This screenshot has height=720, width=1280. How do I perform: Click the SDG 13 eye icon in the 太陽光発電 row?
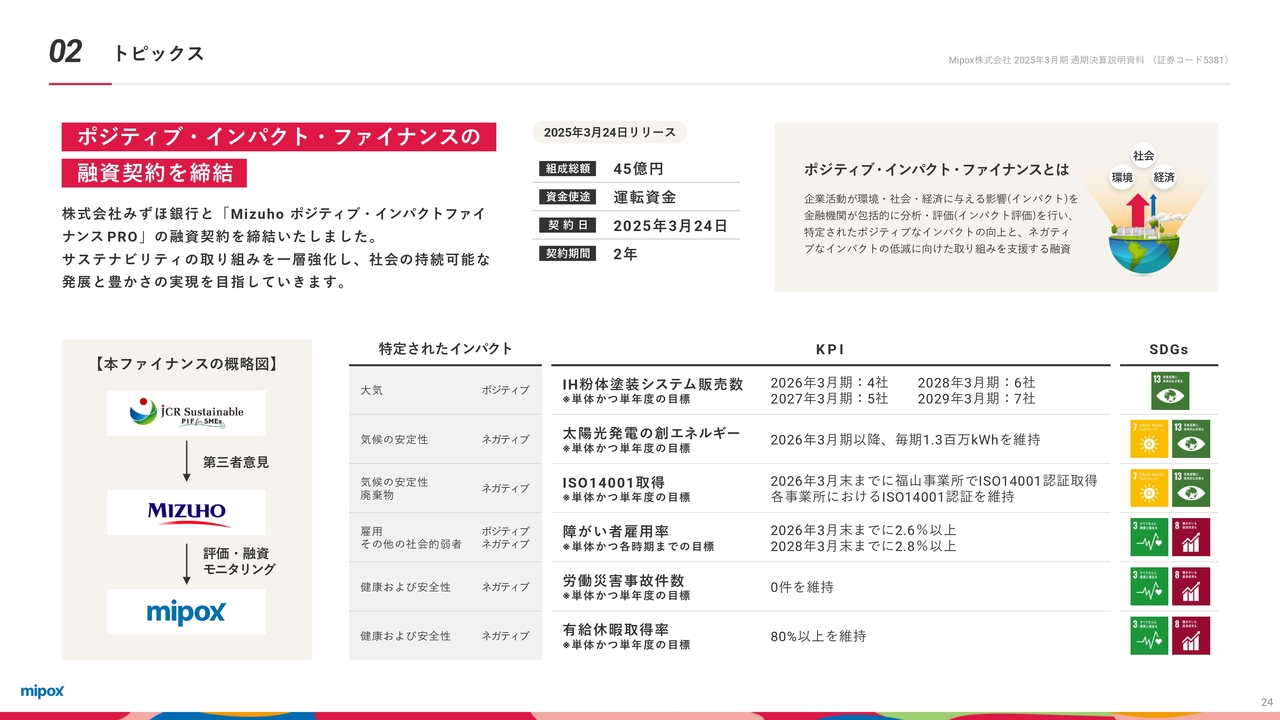[1191, 439]
